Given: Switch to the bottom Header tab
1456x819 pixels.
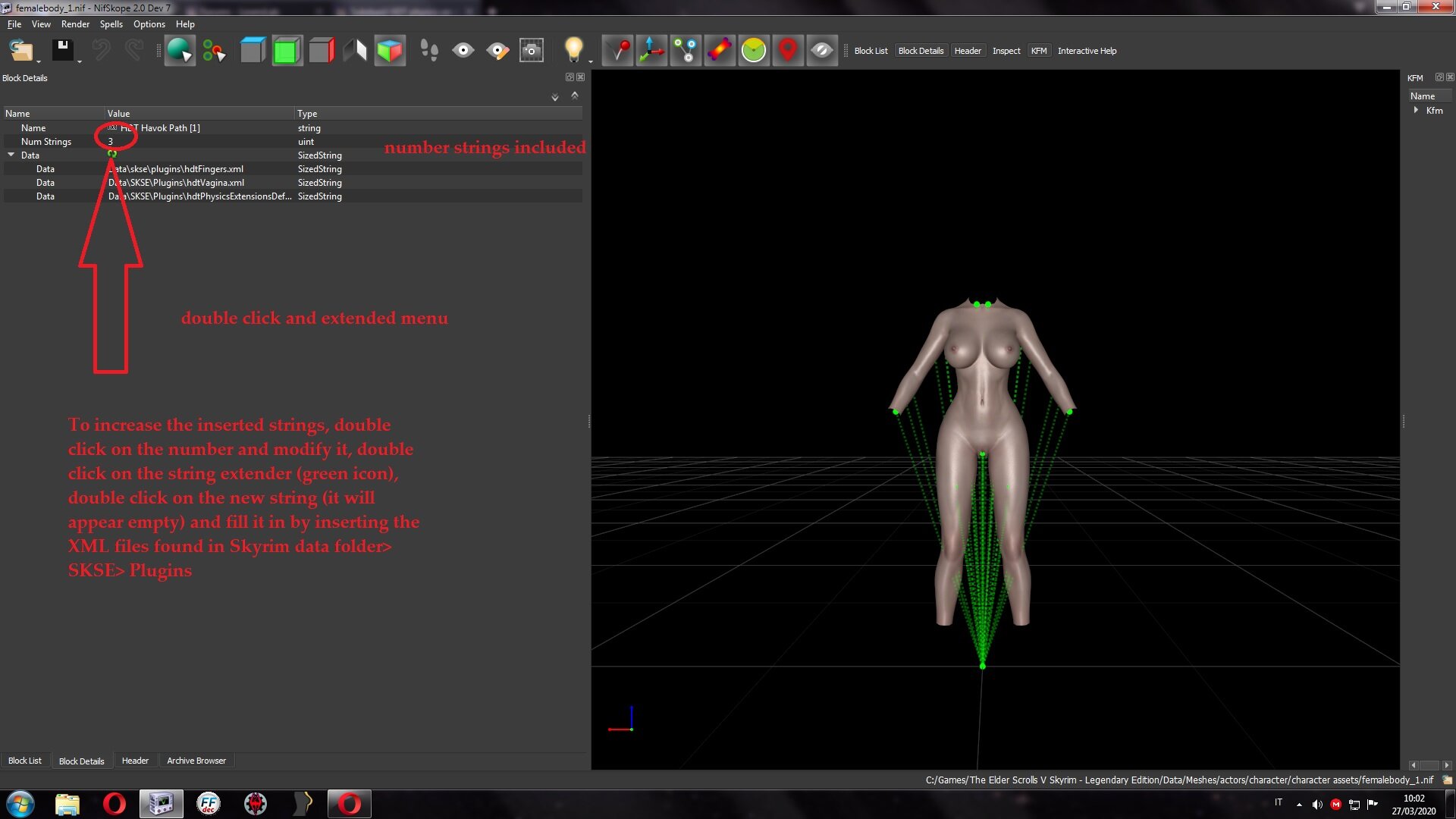Looking at the screenshot, I should [x=135, y=761].
